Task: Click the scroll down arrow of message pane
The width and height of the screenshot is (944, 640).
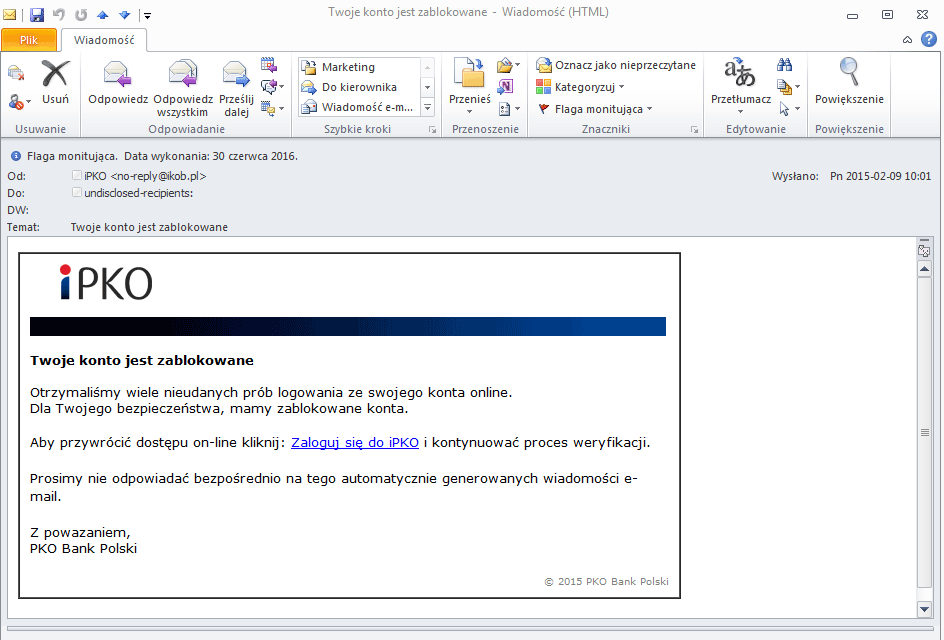Action: point(925,609)
